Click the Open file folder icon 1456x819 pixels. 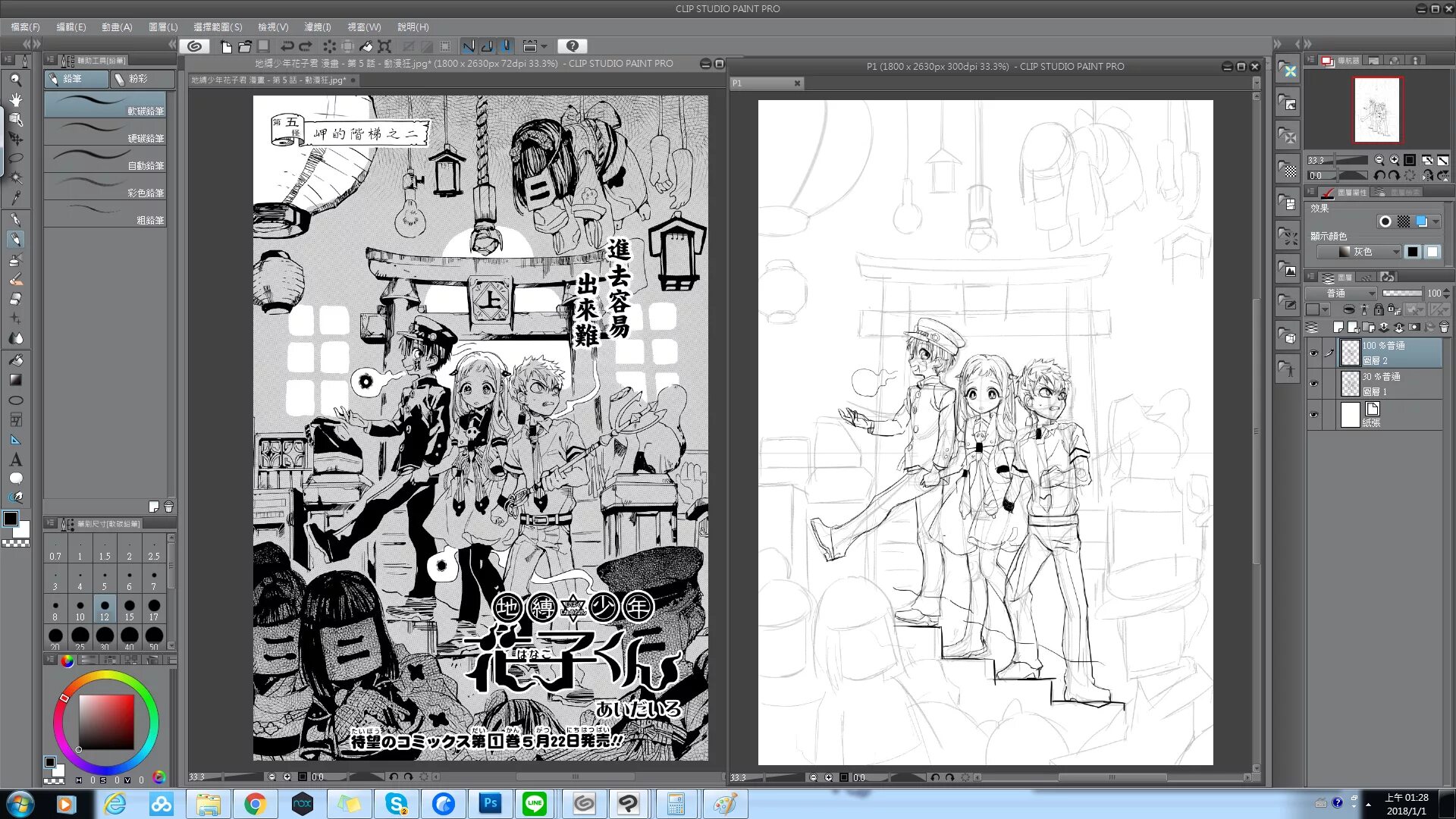245,46
